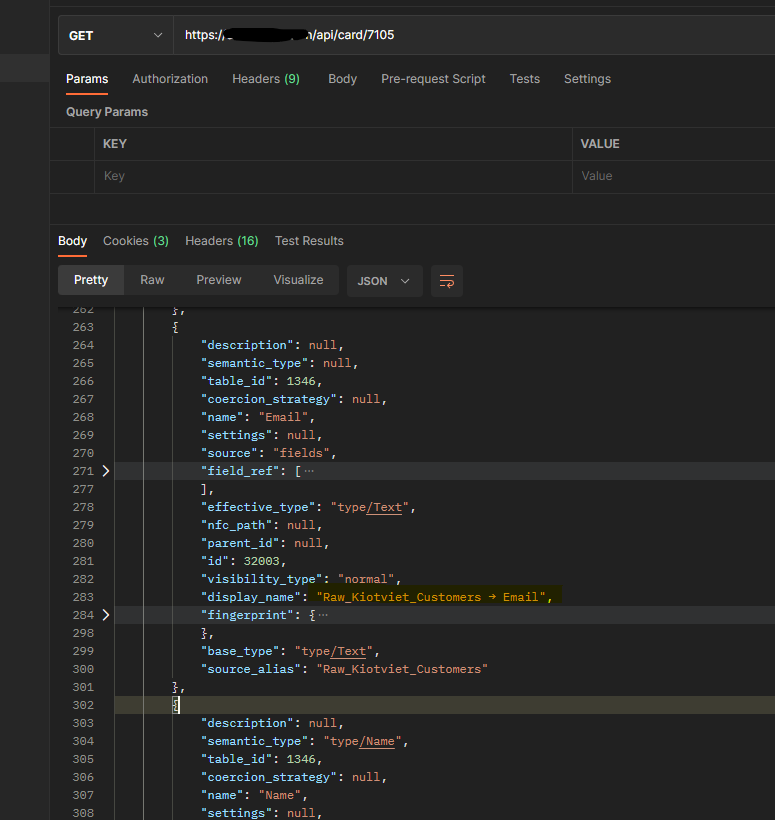Open the Visualize response view
This screenshot has width=775, height=820.
click(x=297, y=280)
